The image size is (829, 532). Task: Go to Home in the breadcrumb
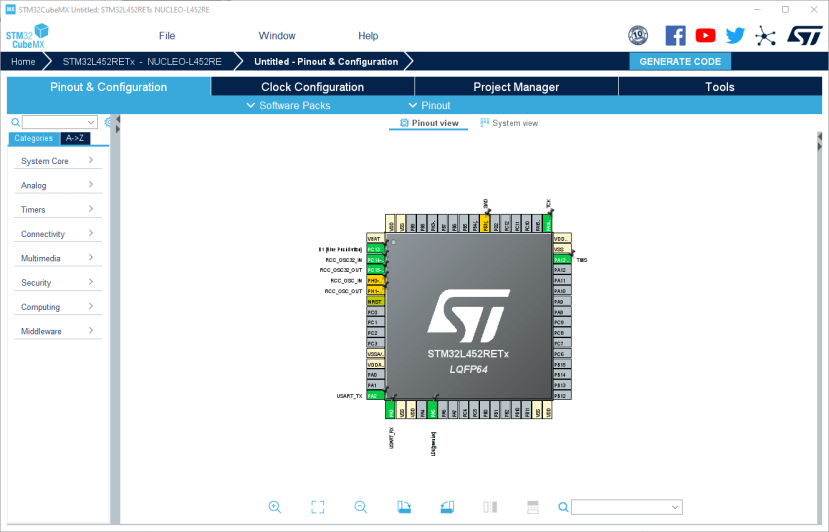click(23, 61)
